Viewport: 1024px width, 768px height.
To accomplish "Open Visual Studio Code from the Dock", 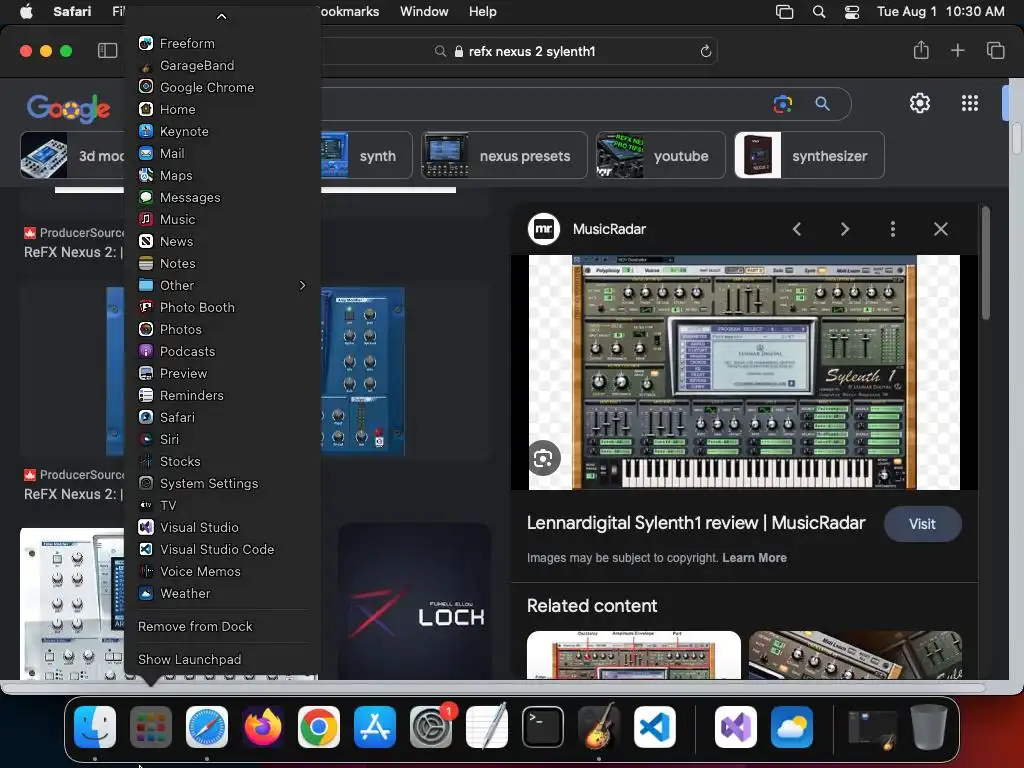I will [x=654, y=727].
